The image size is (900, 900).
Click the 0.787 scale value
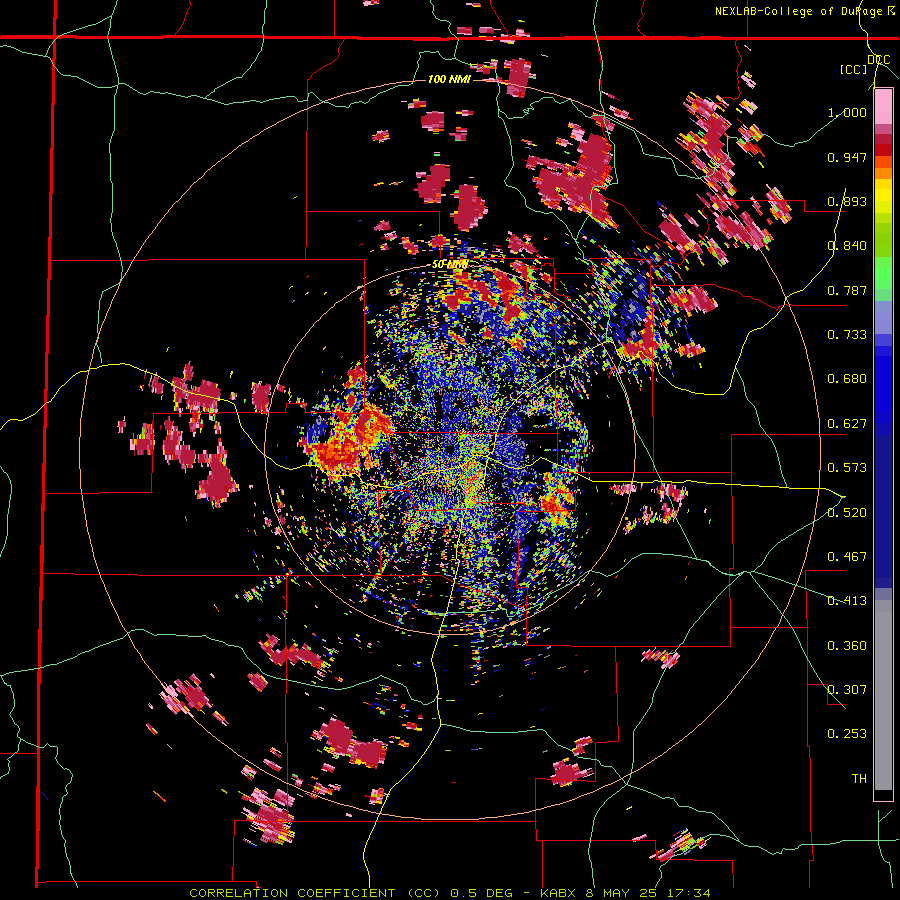pos(847,290)
